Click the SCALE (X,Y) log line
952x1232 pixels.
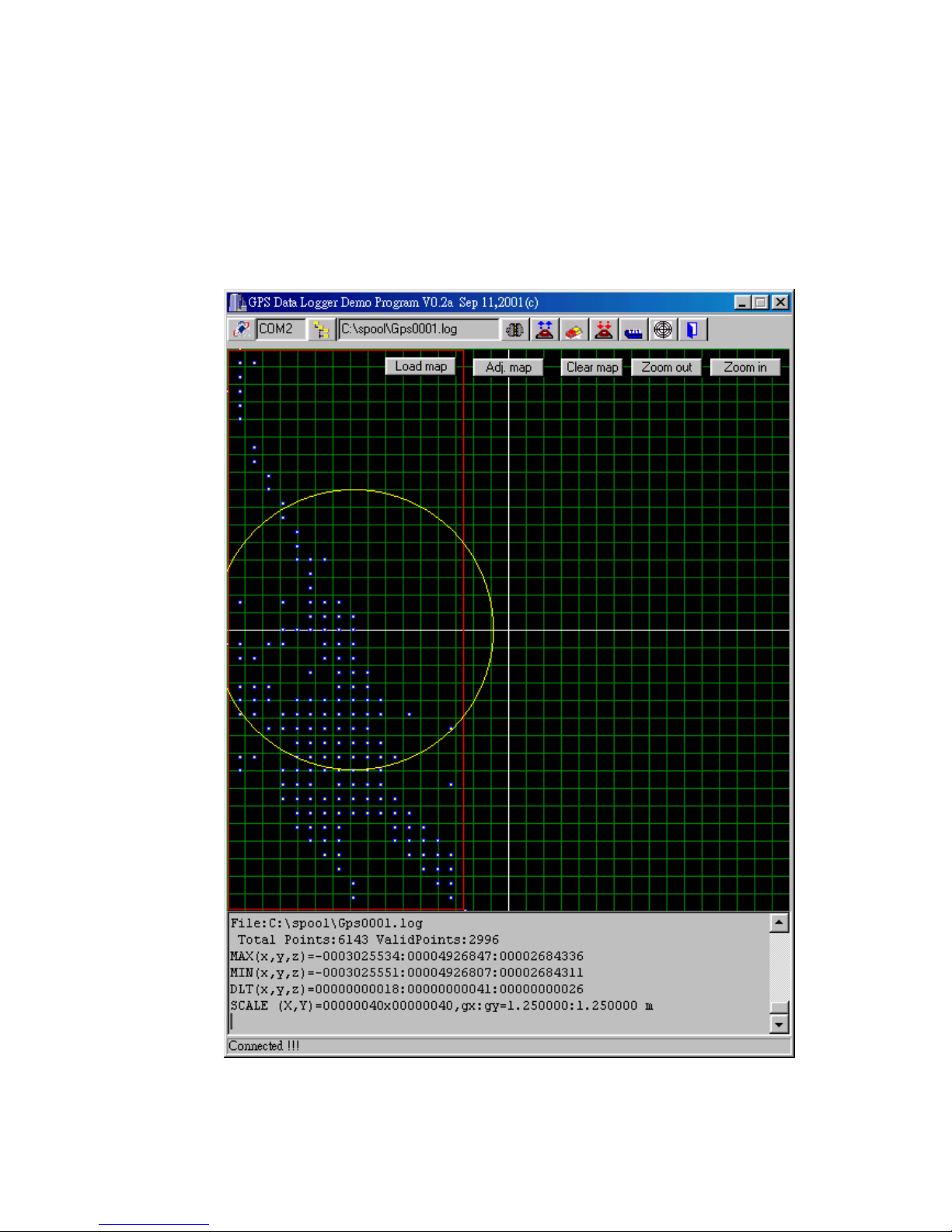[441, 1005]
